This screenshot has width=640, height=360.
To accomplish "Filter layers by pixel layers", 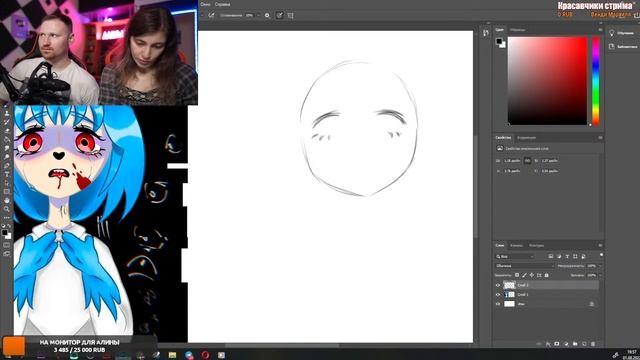I will pyautogui.click(x=551, y=256).
